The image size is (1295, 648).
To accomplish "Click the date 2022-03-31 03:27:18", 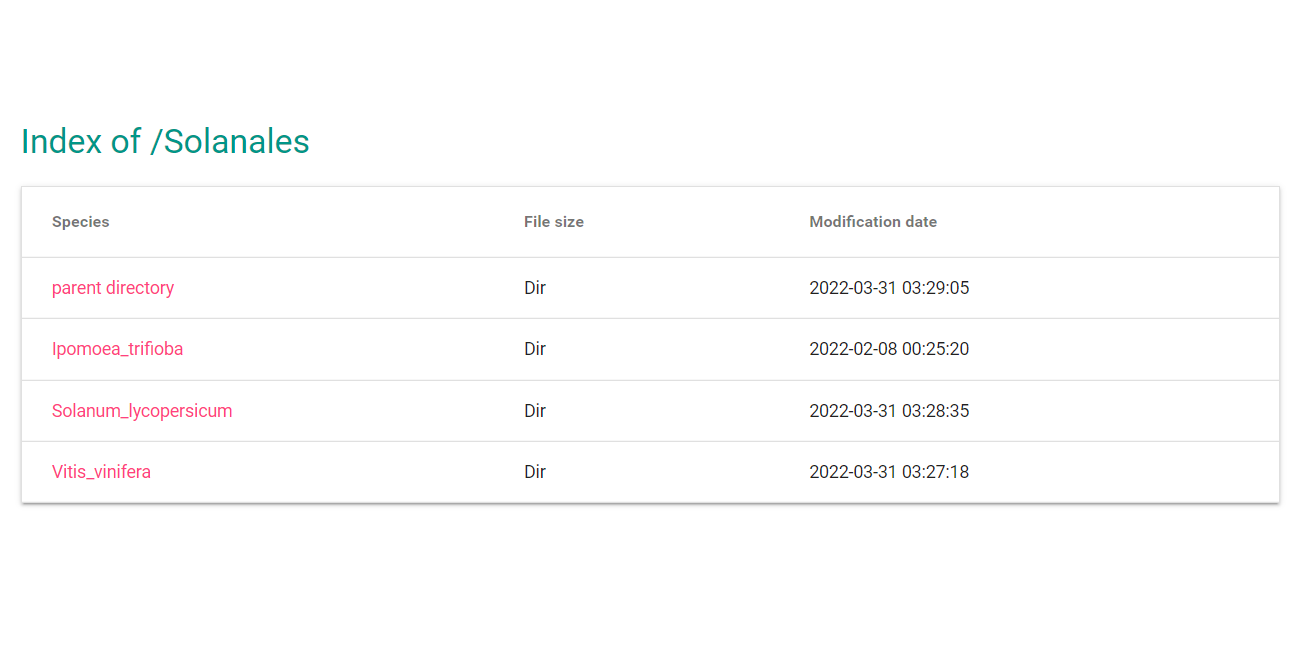I will tap(889, 472).
